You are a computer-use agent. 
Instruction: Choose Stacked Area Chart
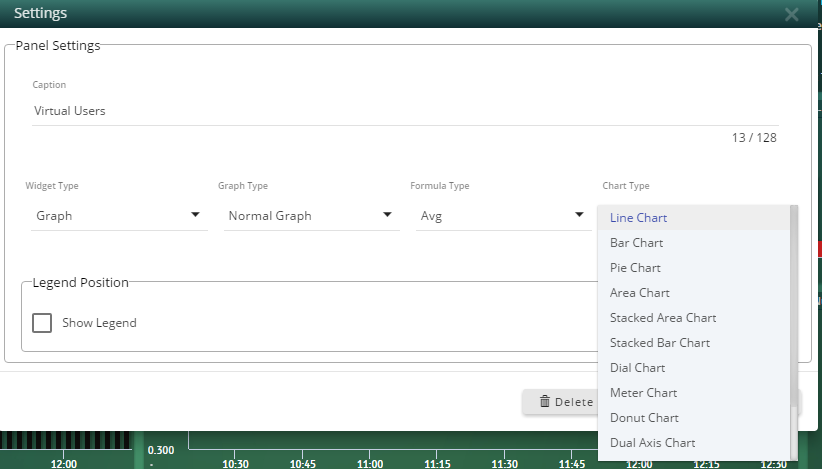(694, 318)
